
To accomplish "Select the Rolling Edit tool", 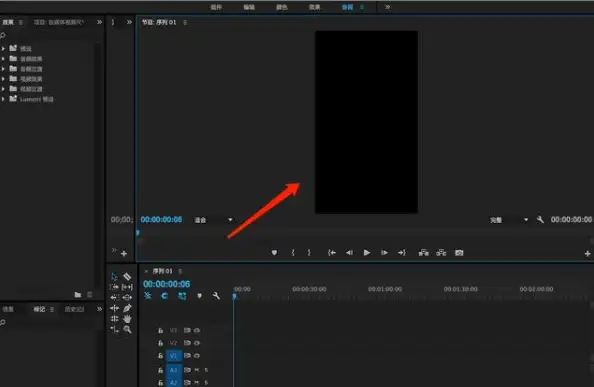I will (114, 319).
